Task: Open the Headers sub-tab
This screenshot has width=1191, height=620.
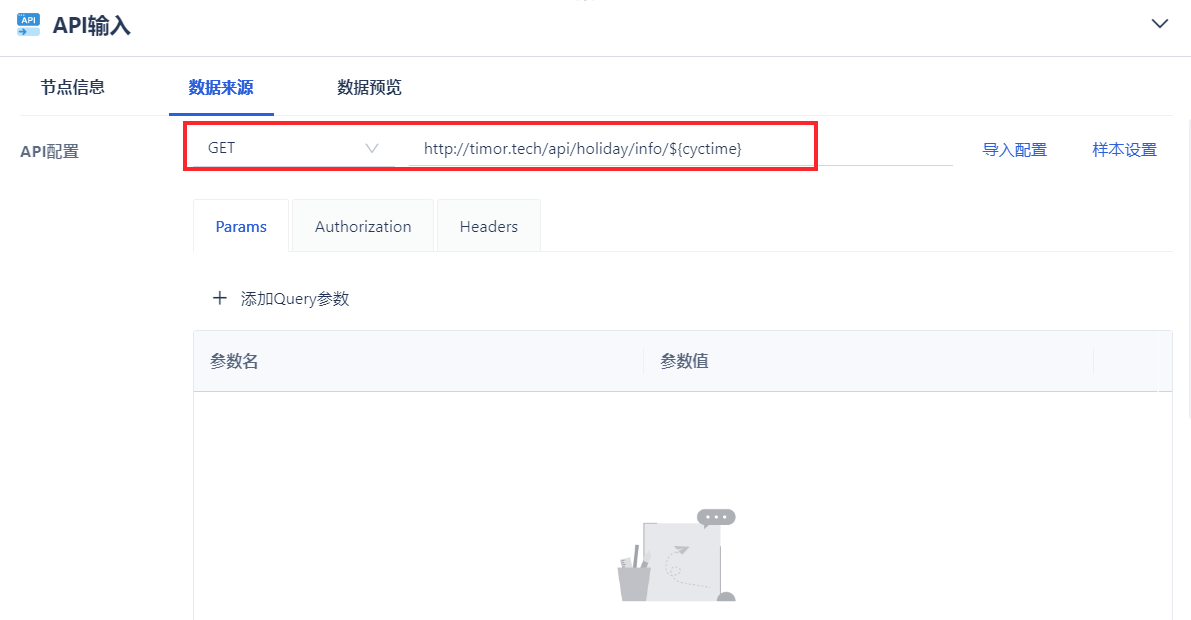Action: tap(488, 226)
